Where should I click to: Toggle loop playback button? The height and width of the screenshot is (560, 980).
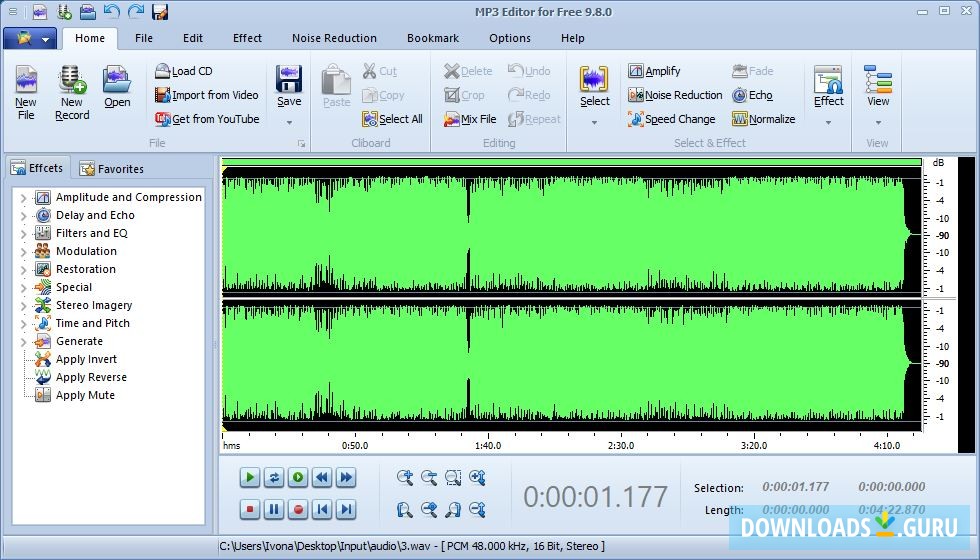[274, 478]
